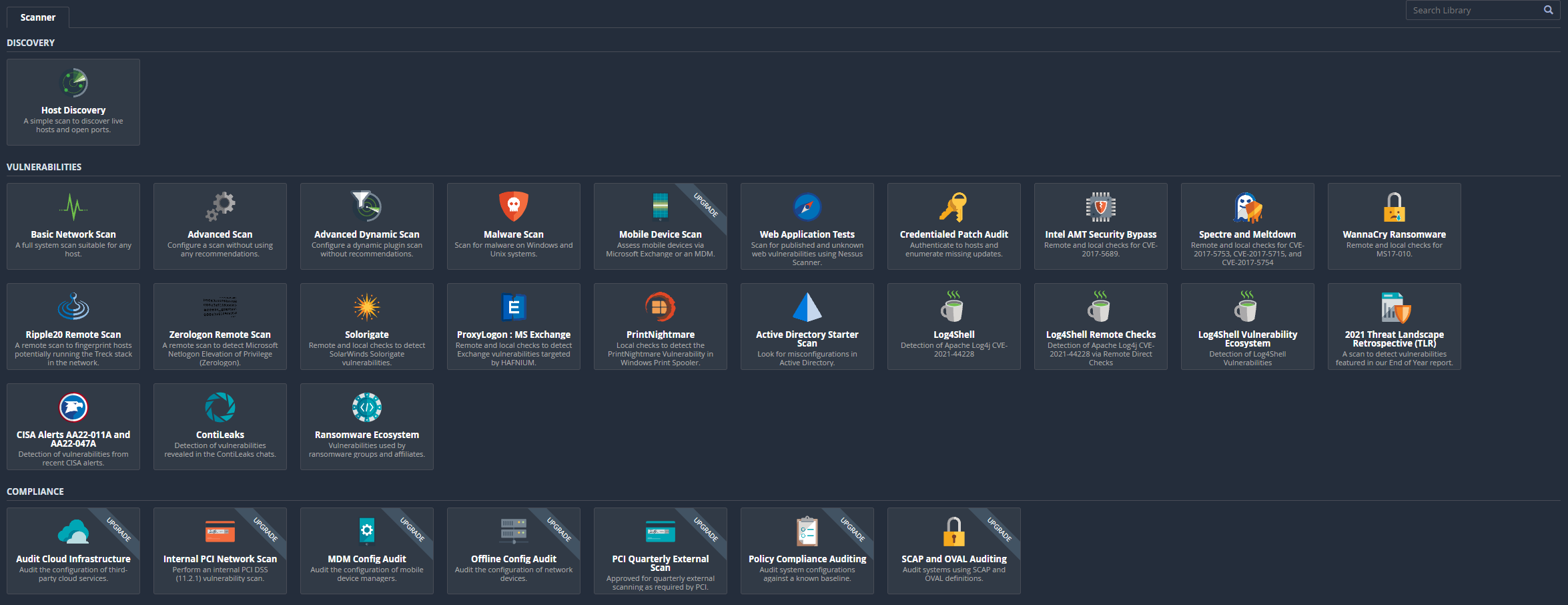Open the PrintNightmare icon
Image resolution: width=1568 pixels, height=605 pixels.
pyautogui.click(x=661, y=307)
